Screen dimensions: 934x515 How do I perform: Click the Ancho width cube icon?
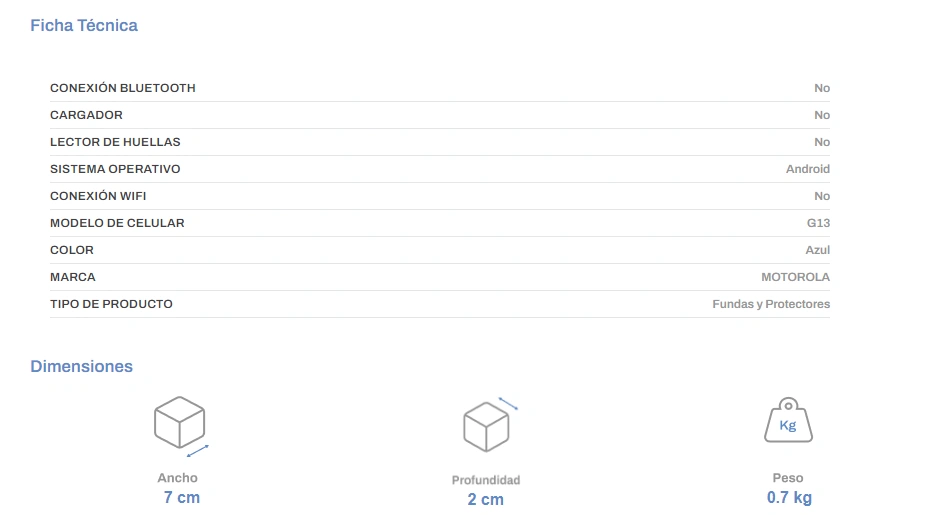click(x=180, y=423)
